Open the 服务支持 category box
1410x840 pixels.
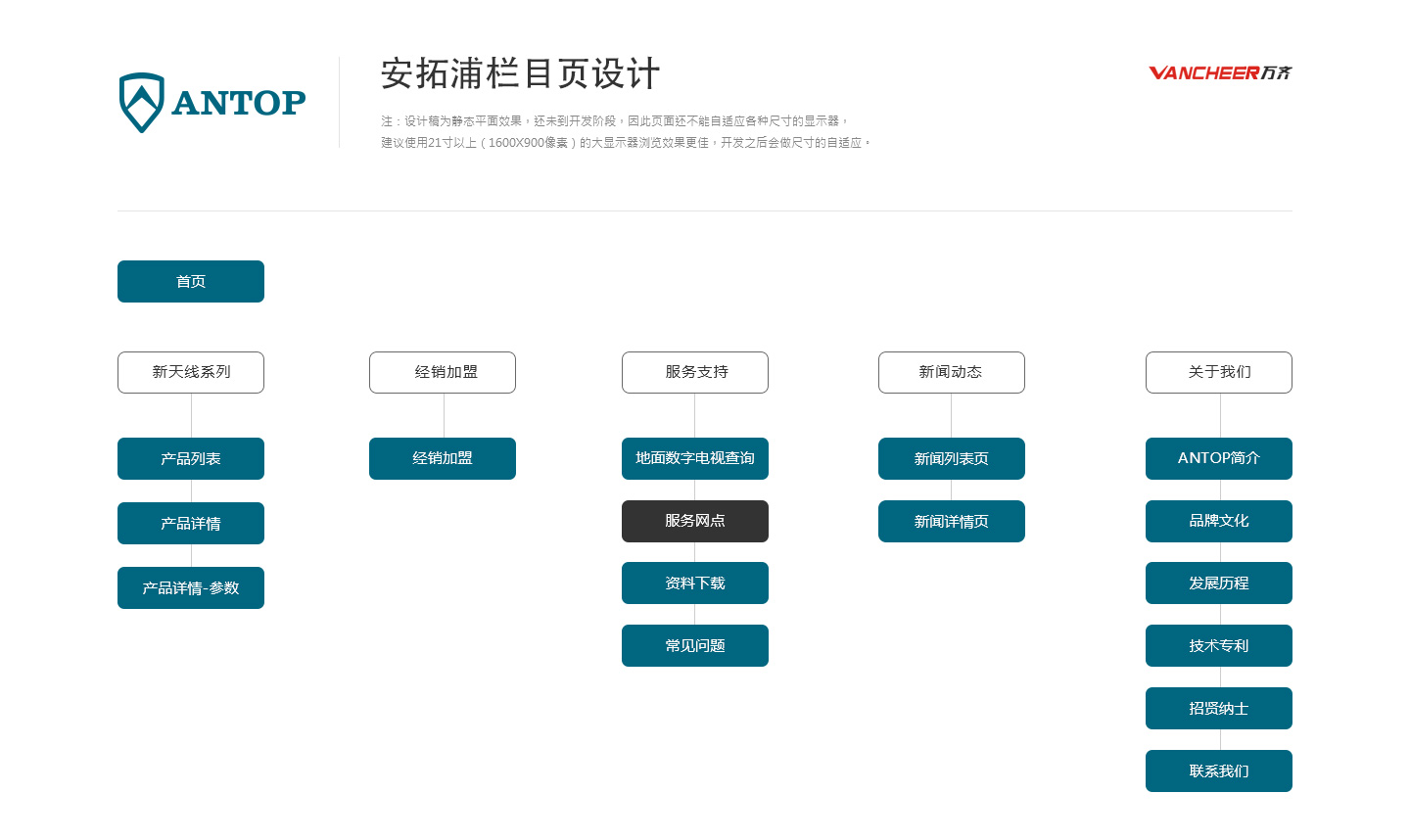click(x=695, y=372)
